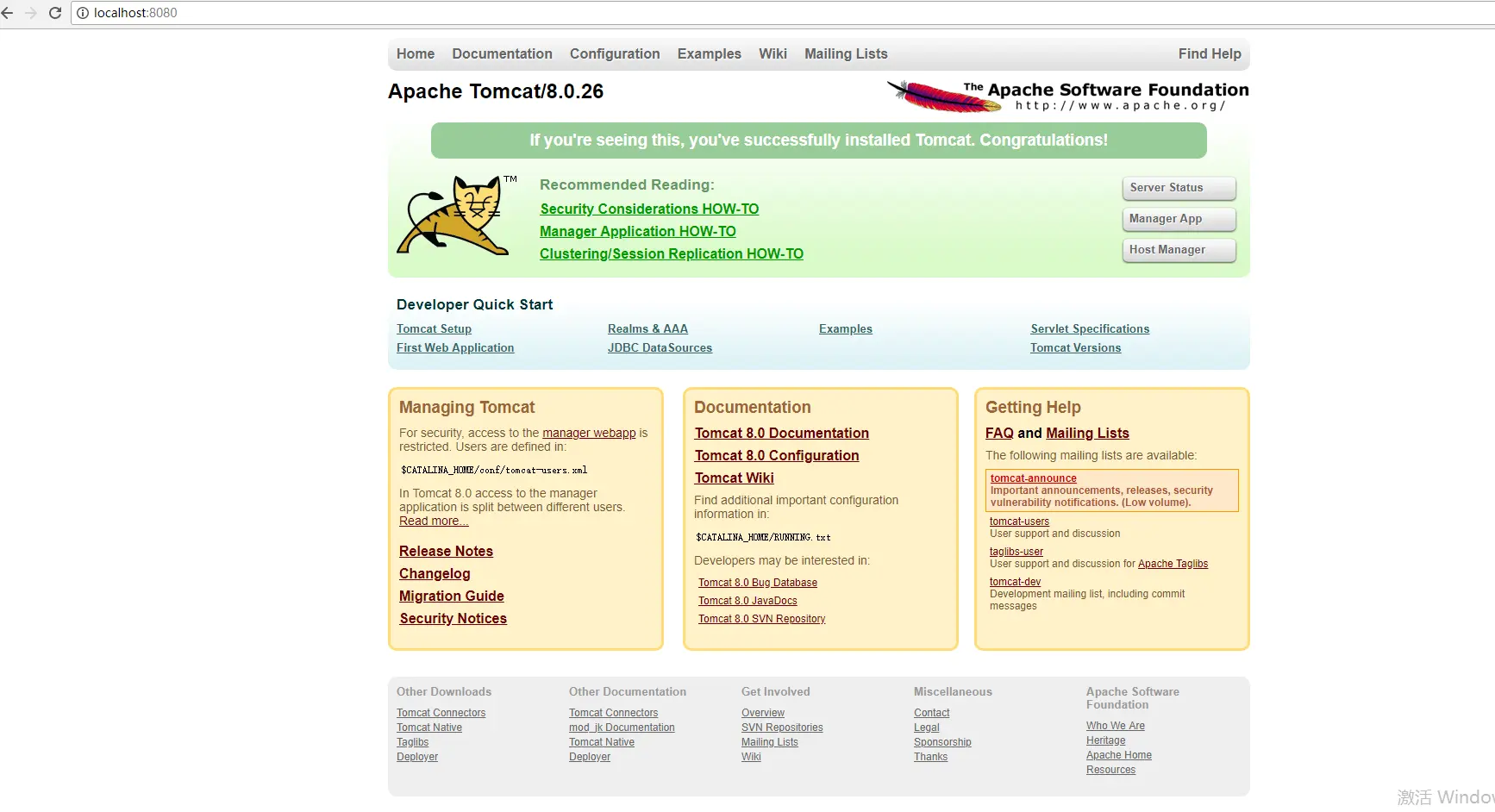
Task: Follow the manager webapp link
Action: click(x=589, y=433)
